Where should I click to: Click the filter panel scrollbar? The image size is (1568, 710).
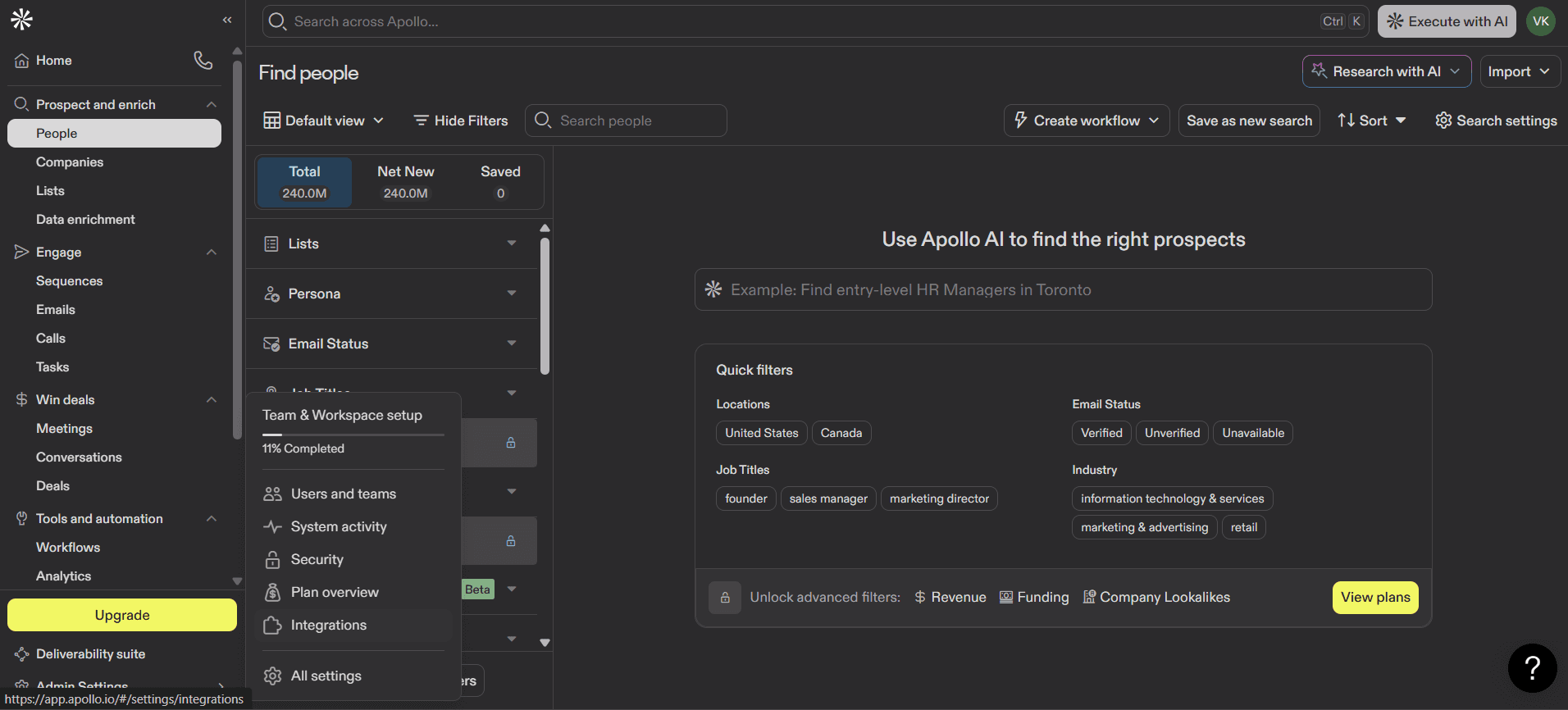coord(545,307)
